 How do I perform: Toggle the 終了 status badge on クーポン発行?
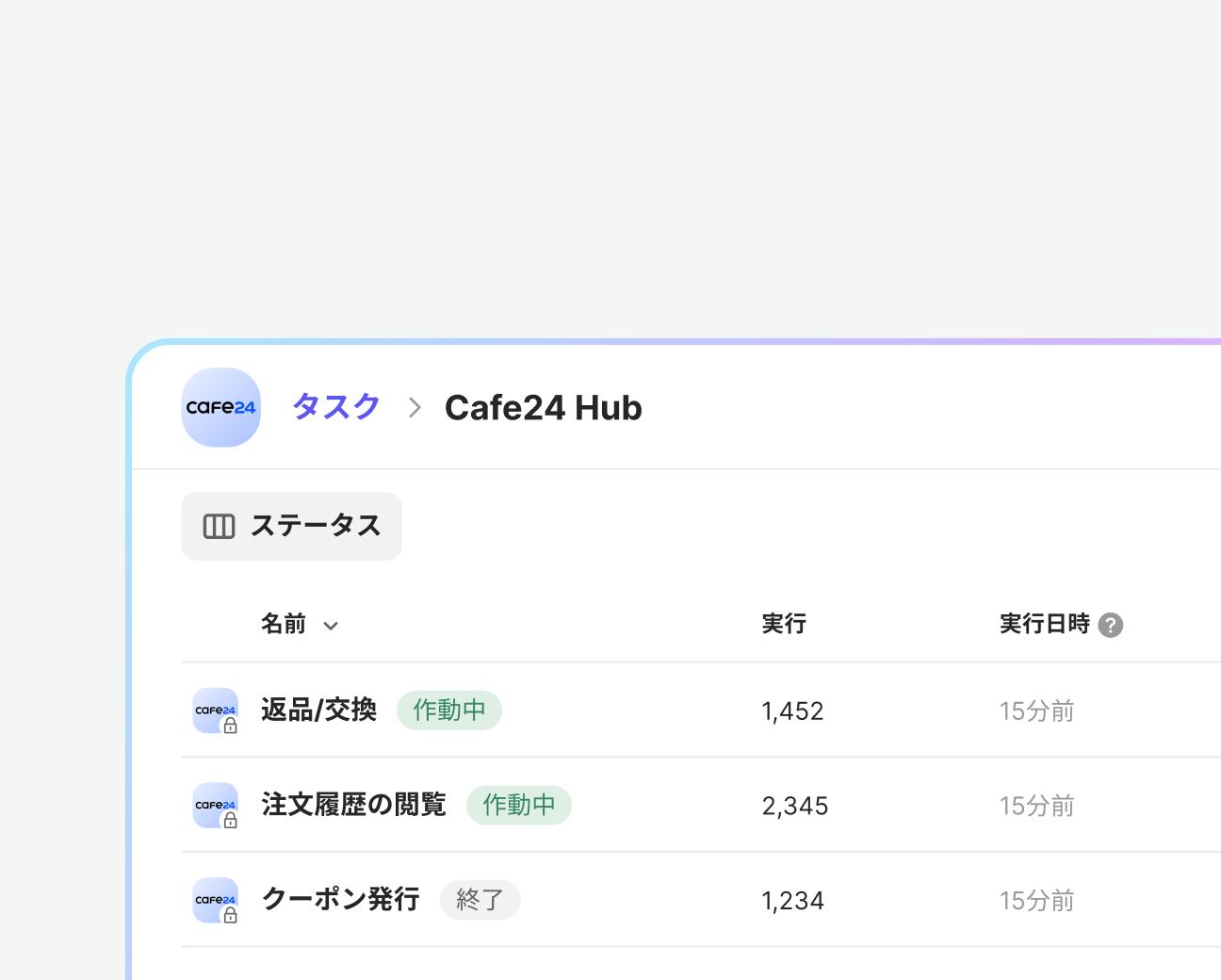(x=480, y=900)
